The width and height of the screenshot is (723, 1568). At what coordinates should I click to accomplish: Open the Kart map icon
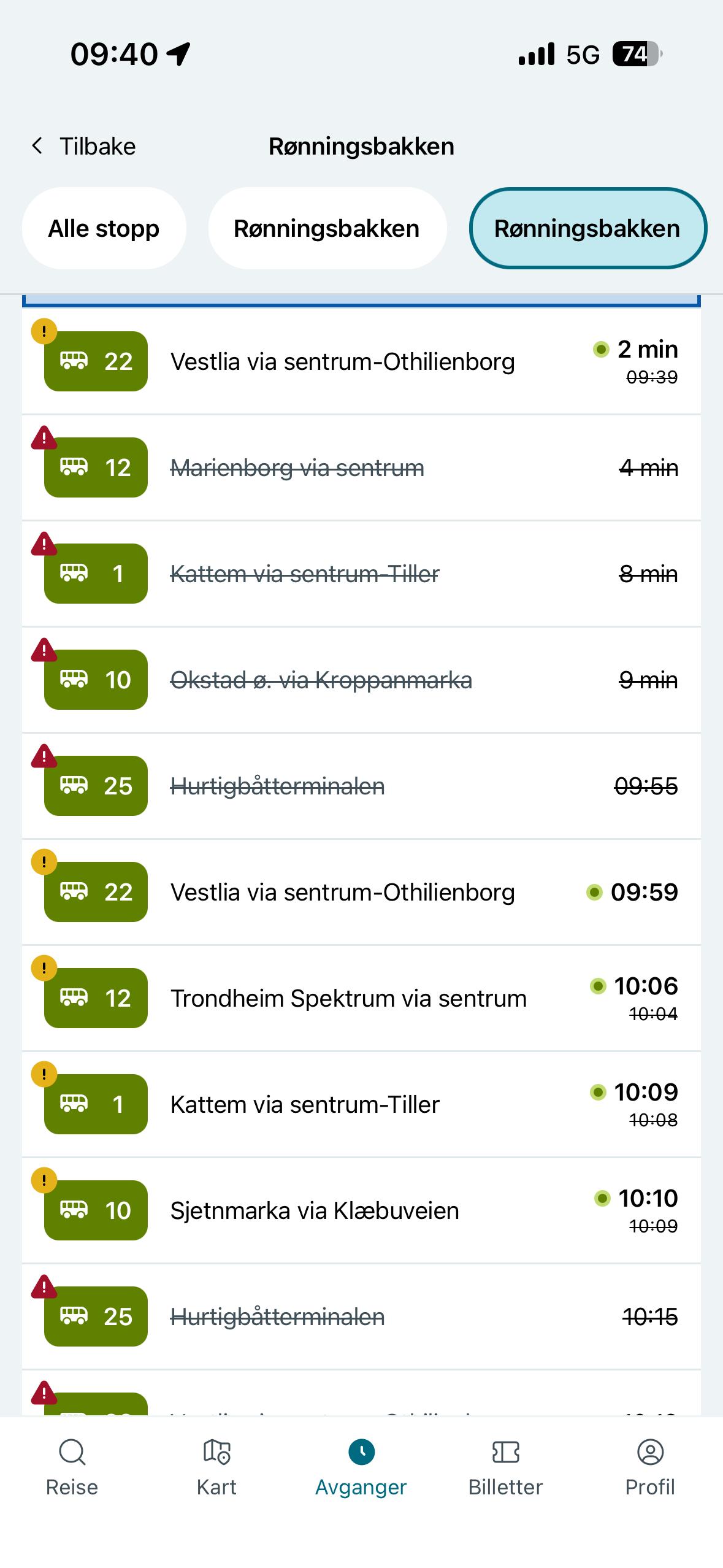[216, 1451]
